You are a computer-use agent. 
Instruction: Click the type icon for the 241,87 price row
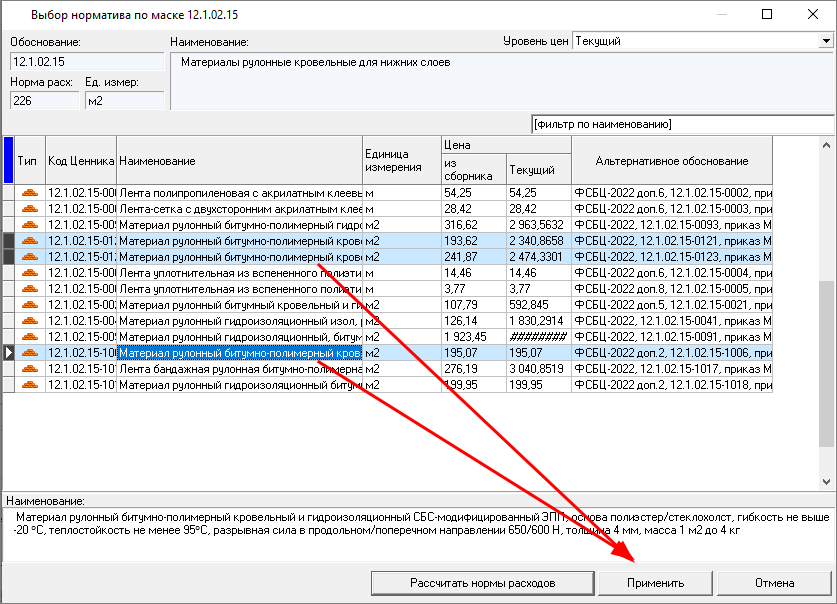point(30,257)
